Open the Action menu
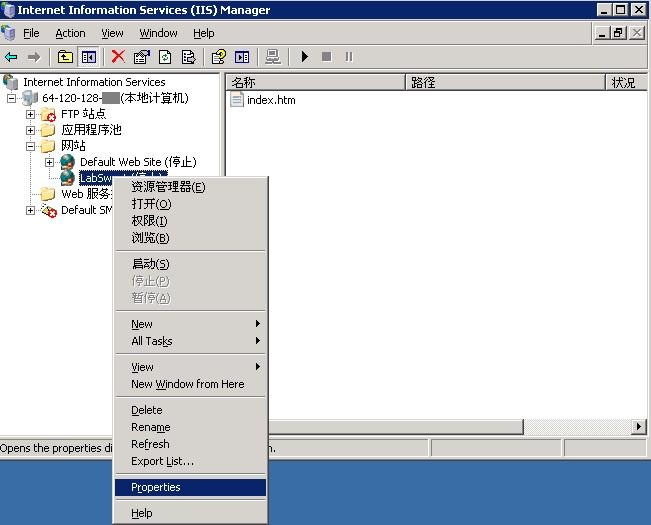 tap(71, 33)
